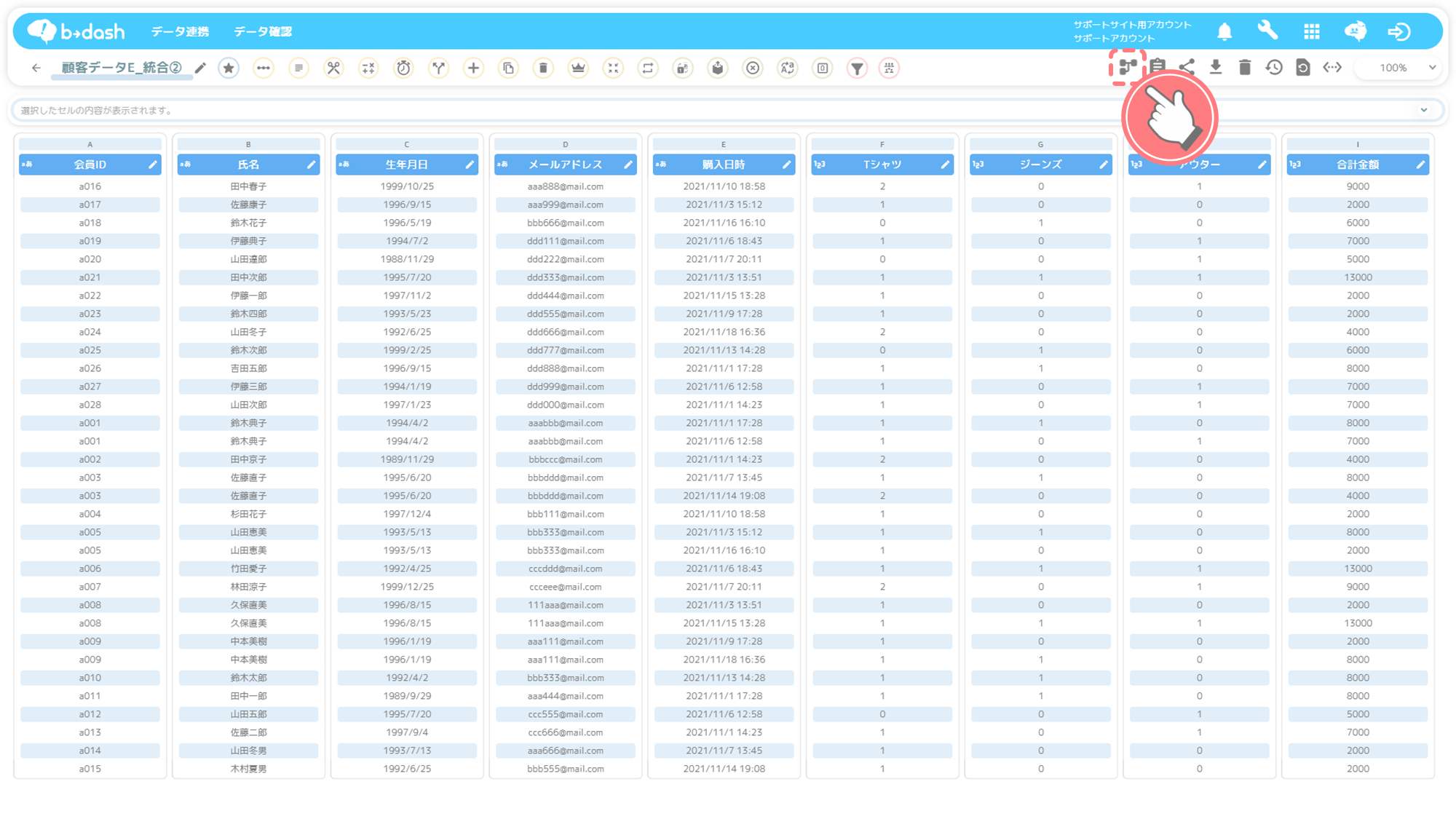The image size is (1456, 819).
Task: Edit the 合計金額 column header pencil
Action: point(1420,165)
